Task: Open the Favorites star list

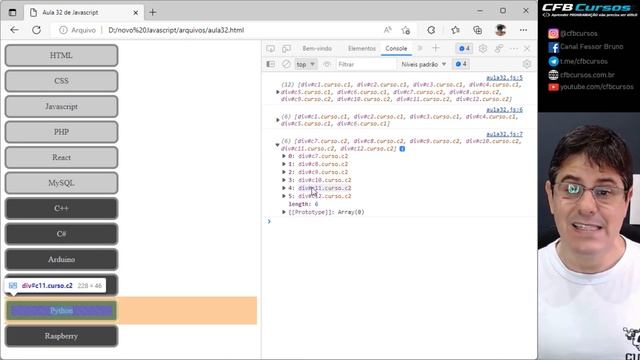Action: click(x=455, y=30)
